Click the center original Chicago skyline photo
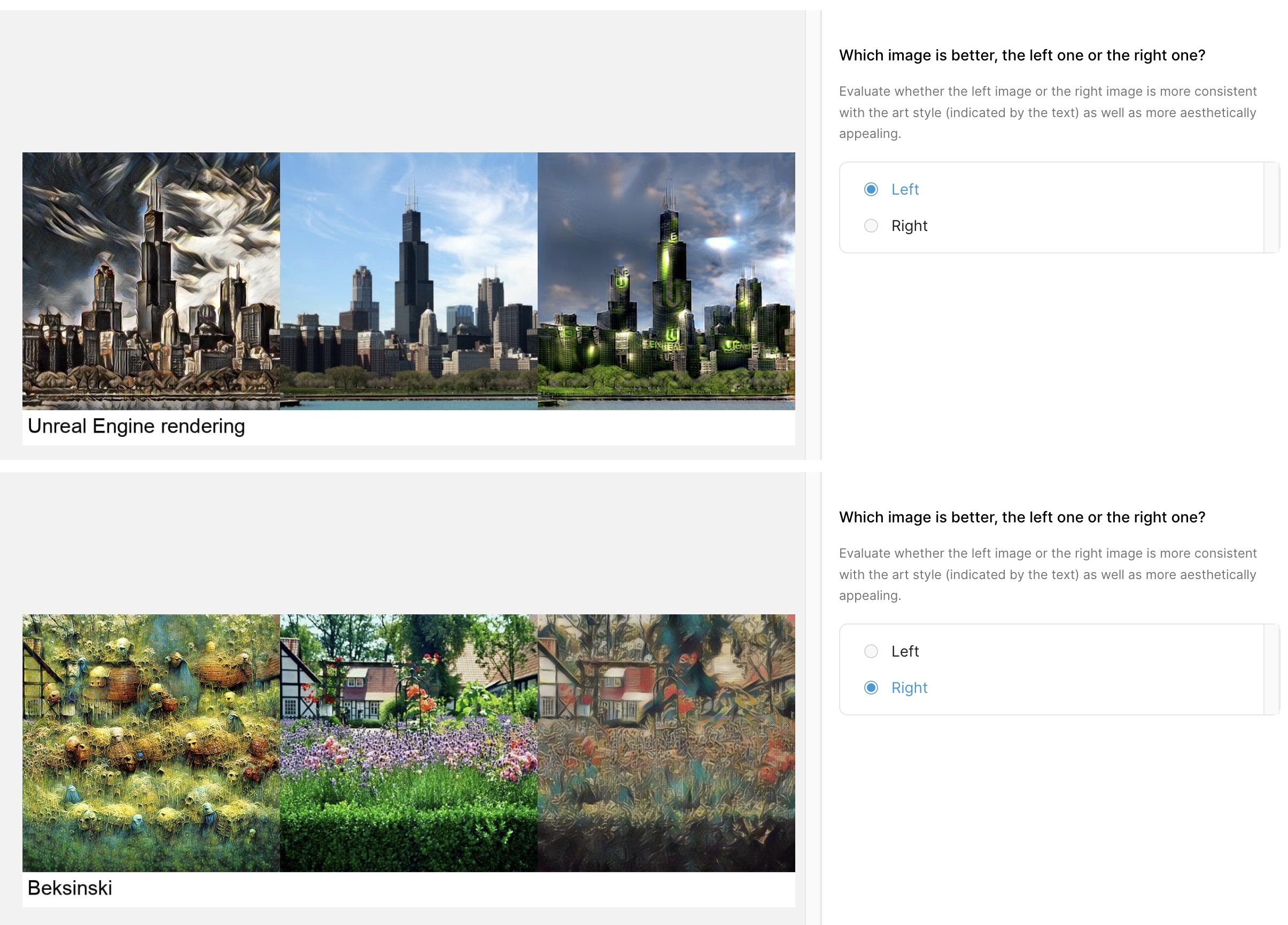This screenshot has width=1288, height=925. [x=408, y=281]
